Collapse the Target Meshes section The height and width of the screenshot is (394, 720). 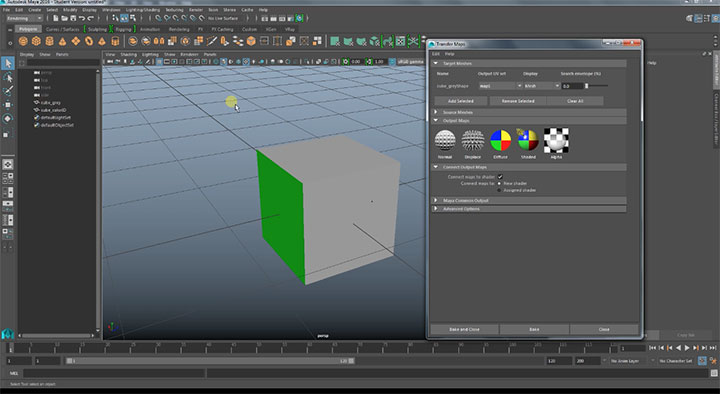[436, 63]
